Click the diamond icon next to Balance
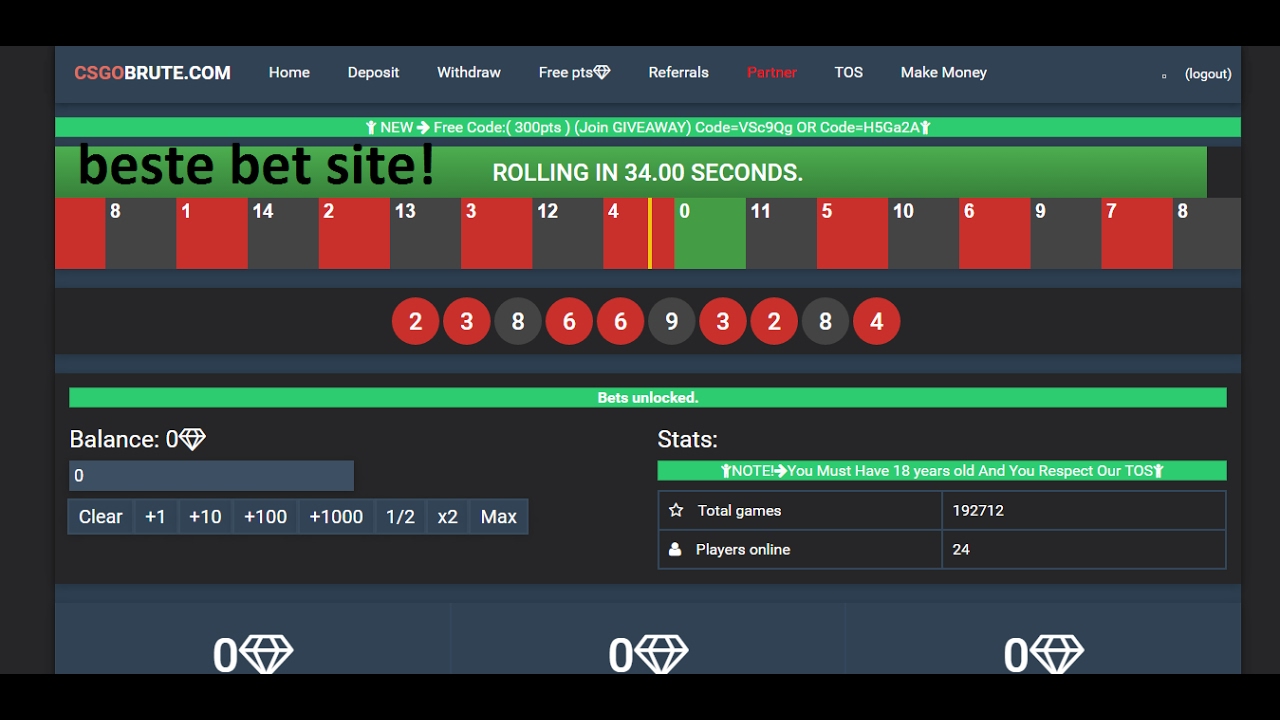The image size is (1280, 720). coord(192,439)
